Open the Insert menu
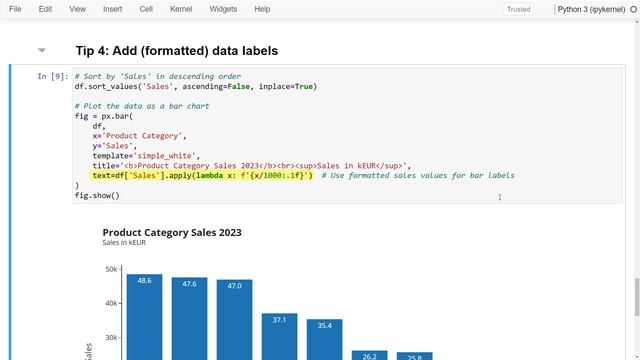 [112, 9]
